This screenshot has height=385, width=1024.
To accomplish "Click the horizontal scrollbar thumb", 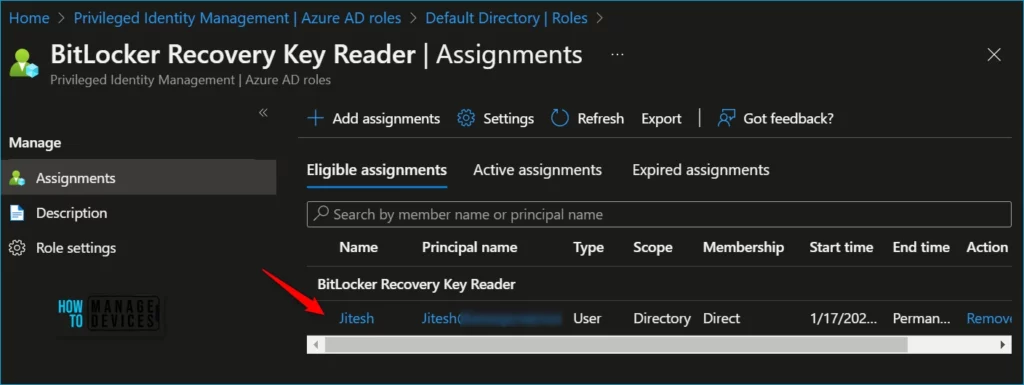I will click(x=616, y=345).
